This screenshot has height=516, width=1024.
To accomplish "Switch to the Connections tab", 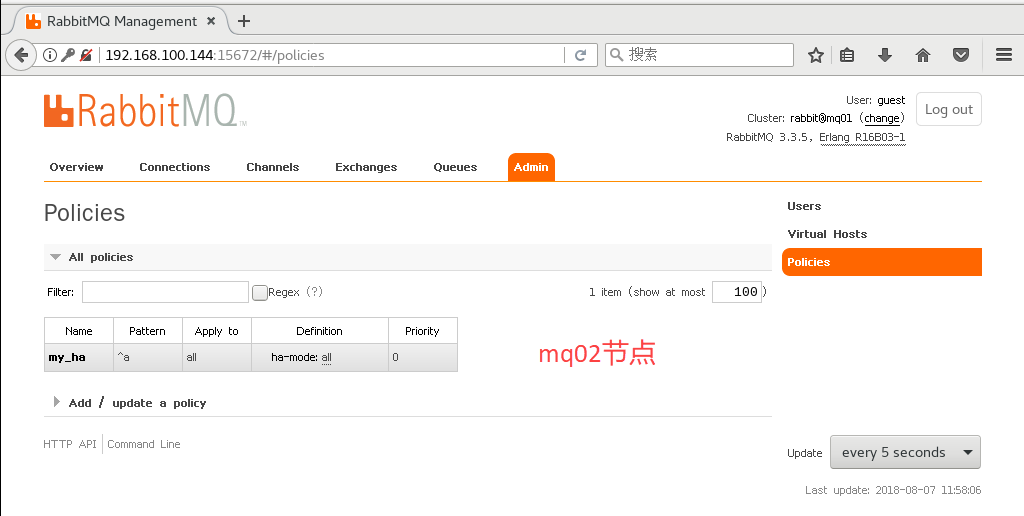I will (x=174, y=167).
